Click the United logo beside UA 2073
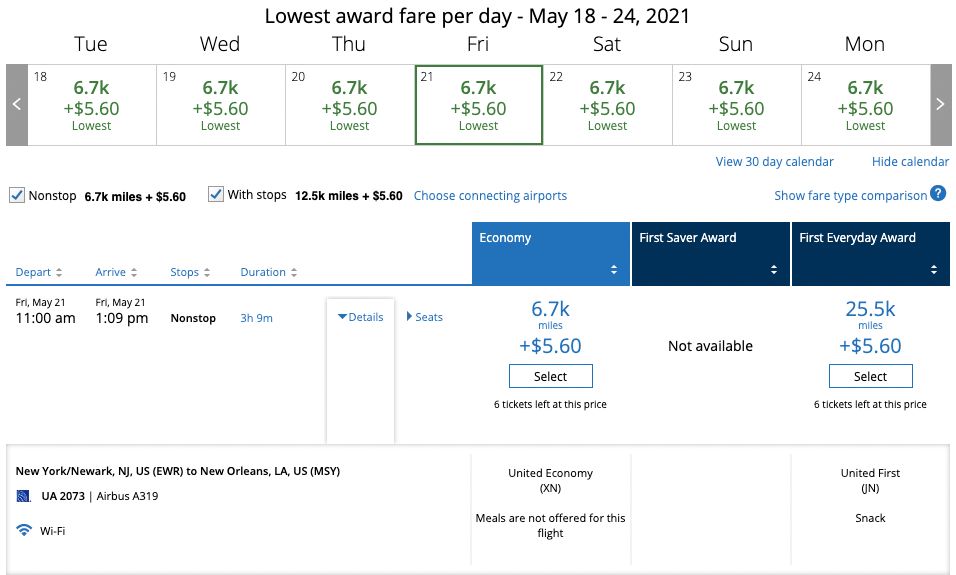 coord(24,496)
